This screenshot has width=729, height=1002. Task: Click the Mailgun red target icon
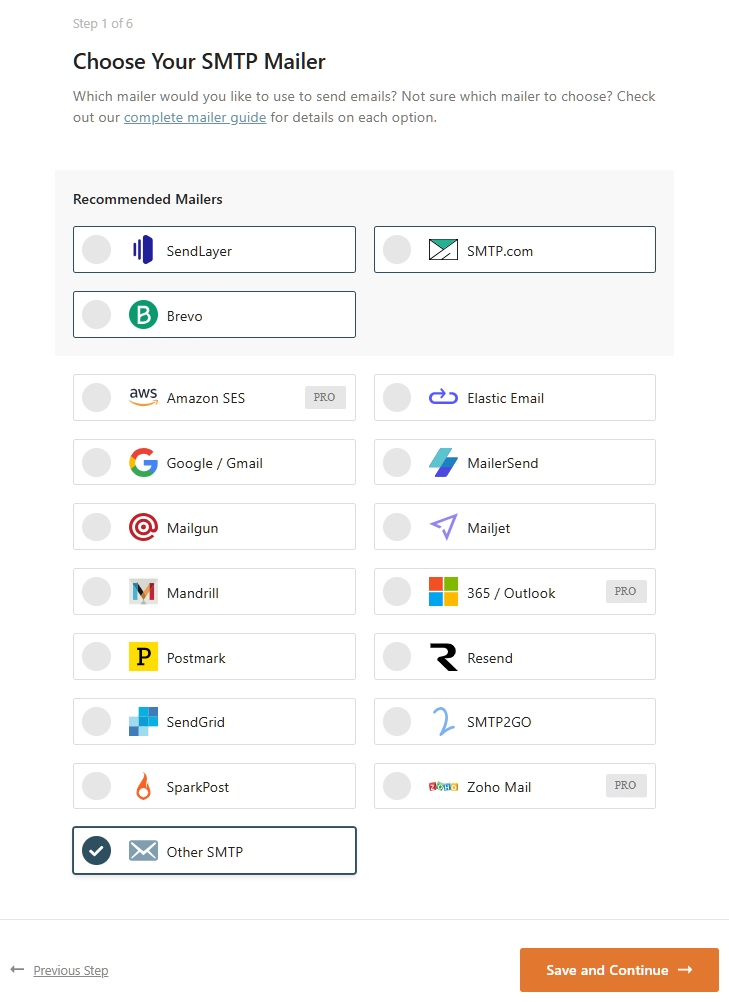[x=143, y=528]
